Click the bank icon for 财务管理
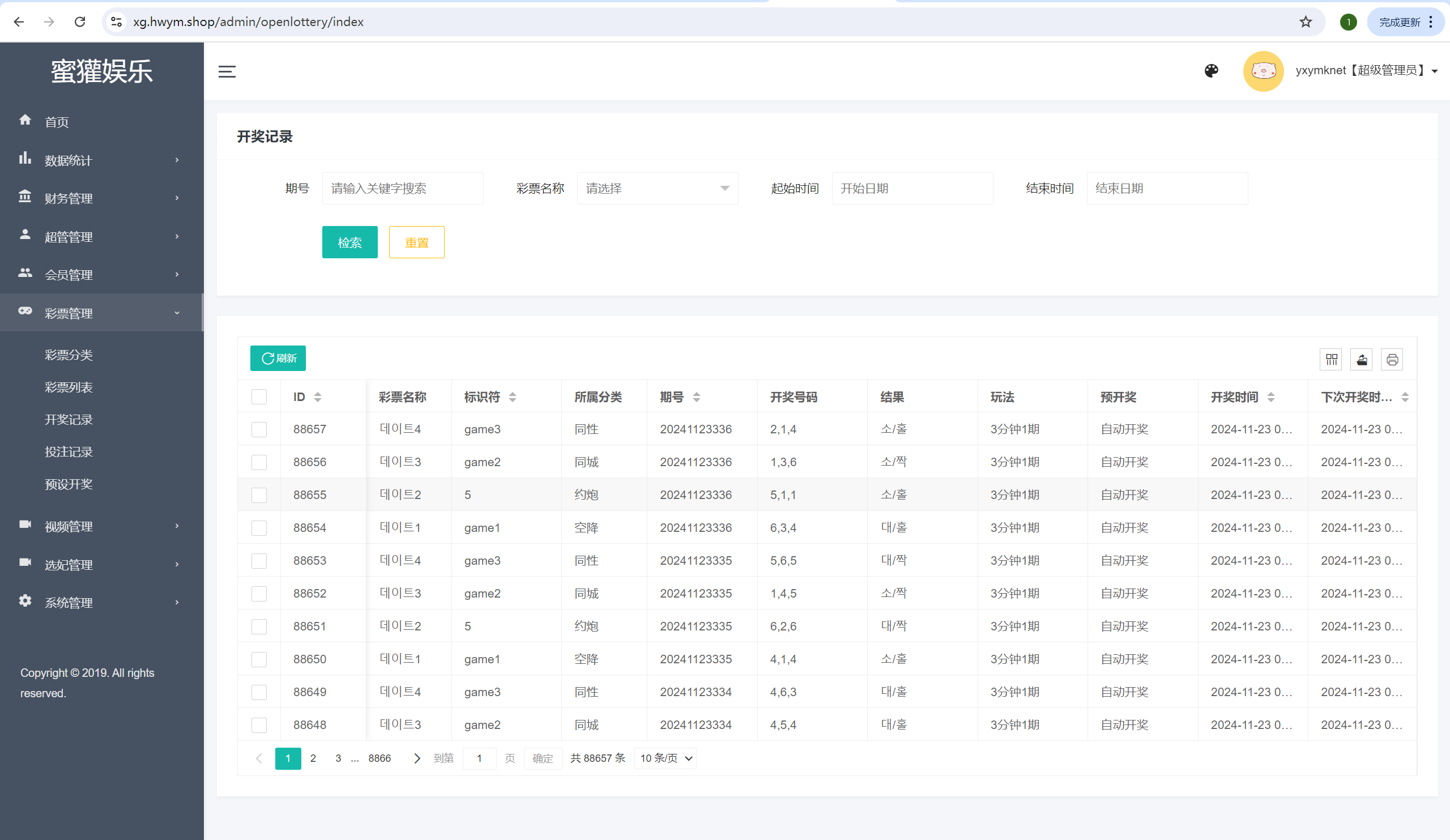 click(25, 196)
